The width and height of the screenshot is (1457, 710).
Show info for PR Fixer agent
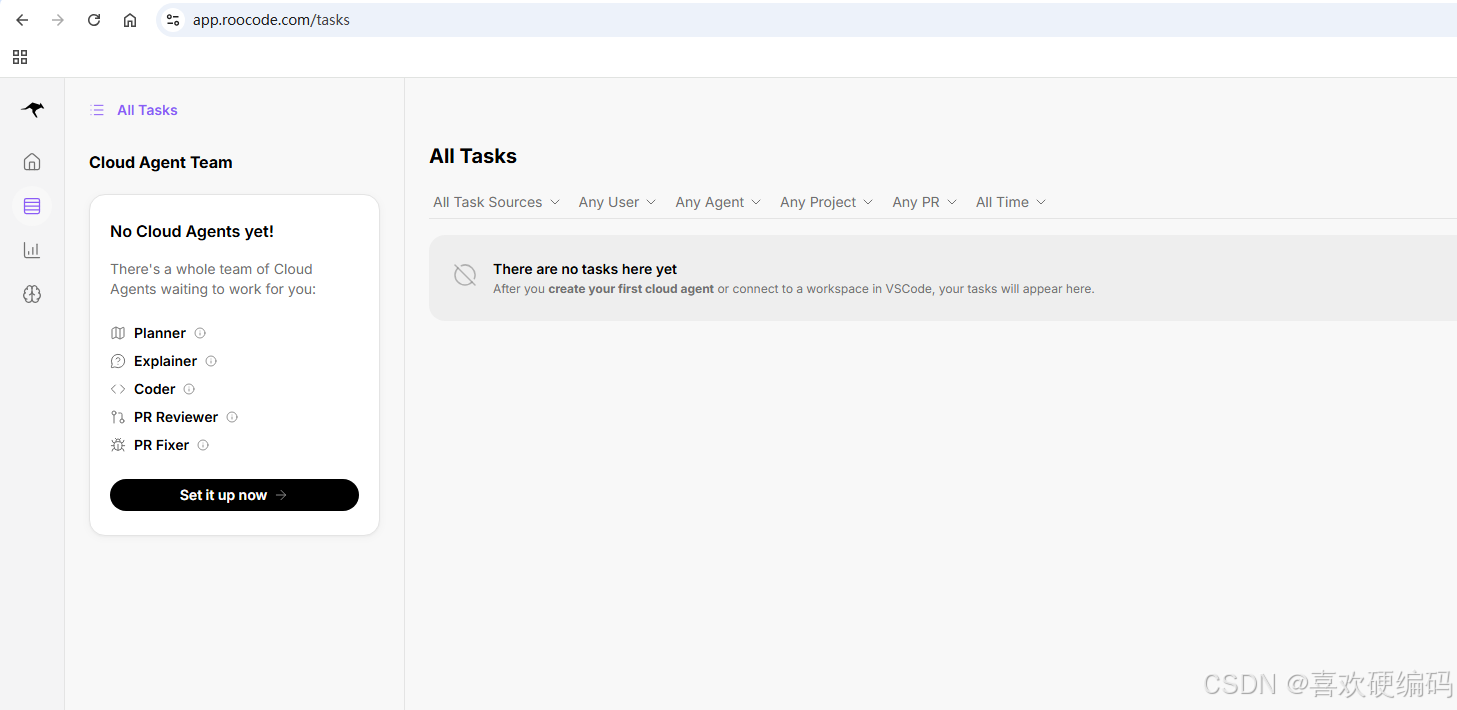click(x=203, y=445)
